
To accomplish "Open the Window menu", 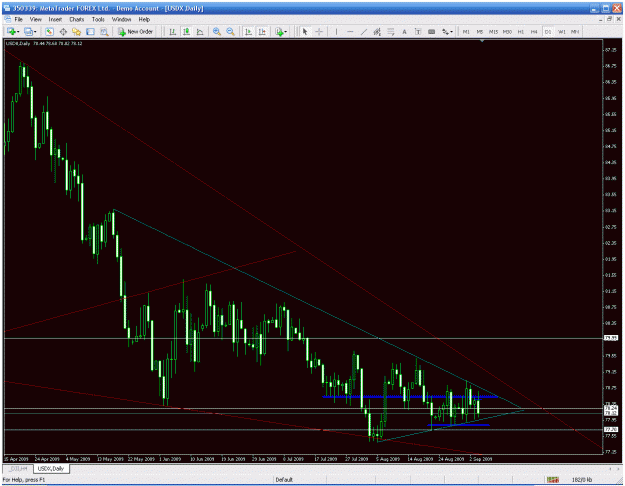I will click(x=122, y=19).
